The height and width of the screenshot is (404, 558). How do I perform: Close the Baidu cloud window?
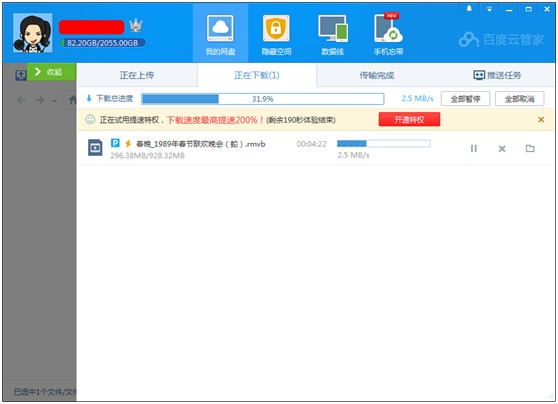pyautogui.click(x=547, y=9)
